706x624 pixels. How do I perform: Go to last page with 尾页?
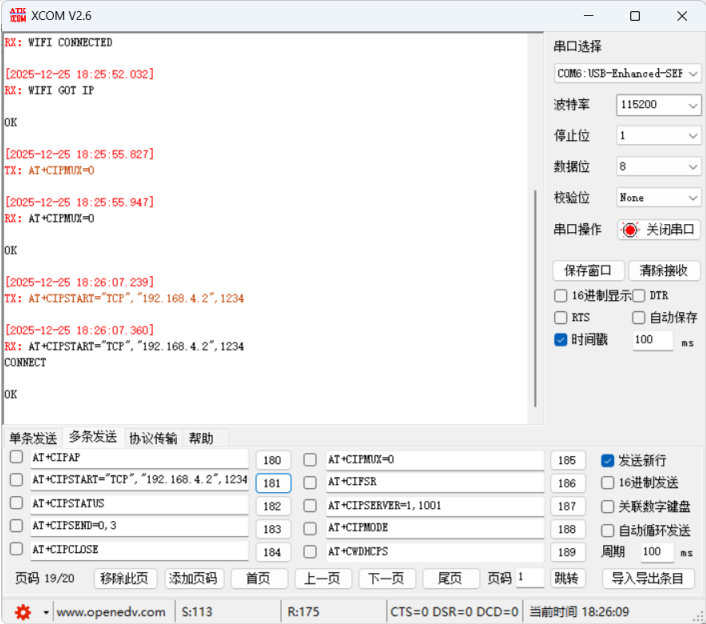pyautogui.click(x=451, y=579)
